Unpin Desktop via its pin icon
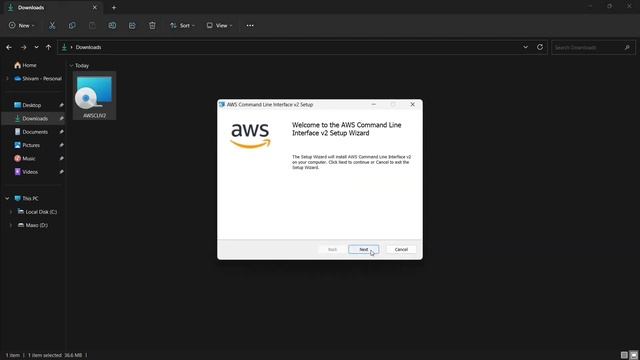Screen dimensions: 640x360 point(61,105)
